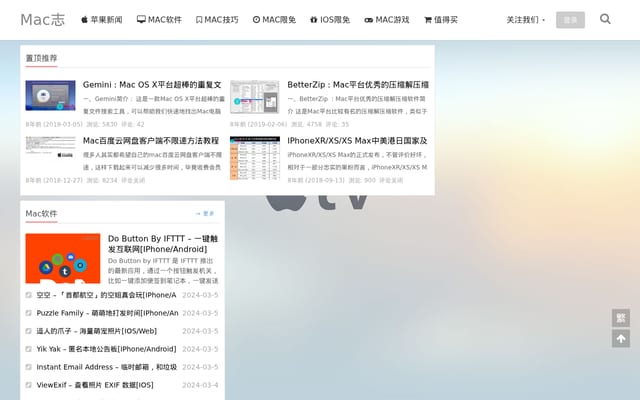Viewport: 640px width, 400px height.
Task: Open the Mac百度云网盘客户端 article title
Action: (x=151, y=140)
